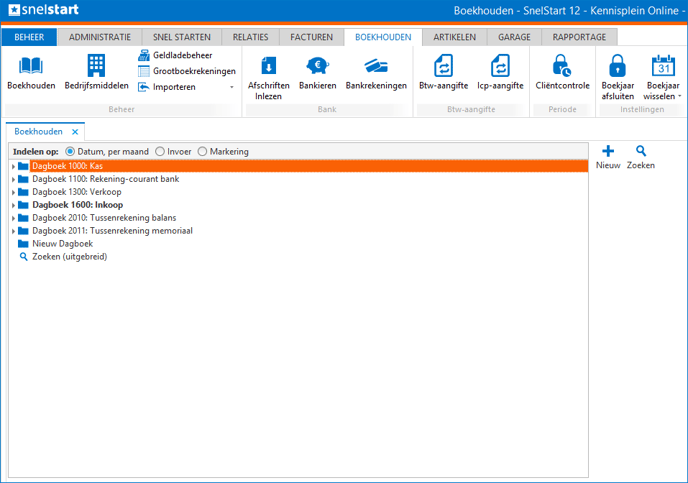Open the Boekjaar wisselen dropdown
The image size is (688, 483).
point(662,76)
